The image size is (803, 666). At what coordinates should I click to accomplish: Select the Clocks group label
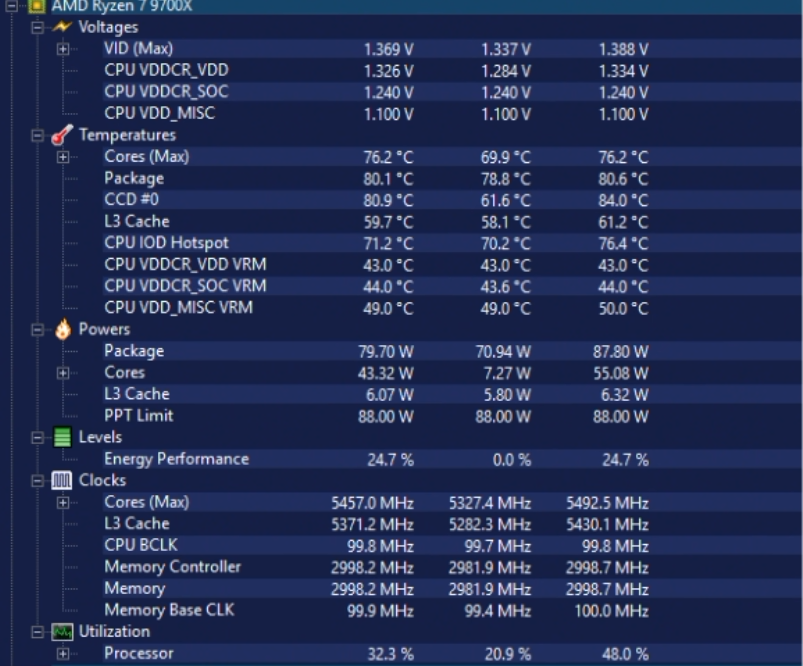tap(102, 481)
